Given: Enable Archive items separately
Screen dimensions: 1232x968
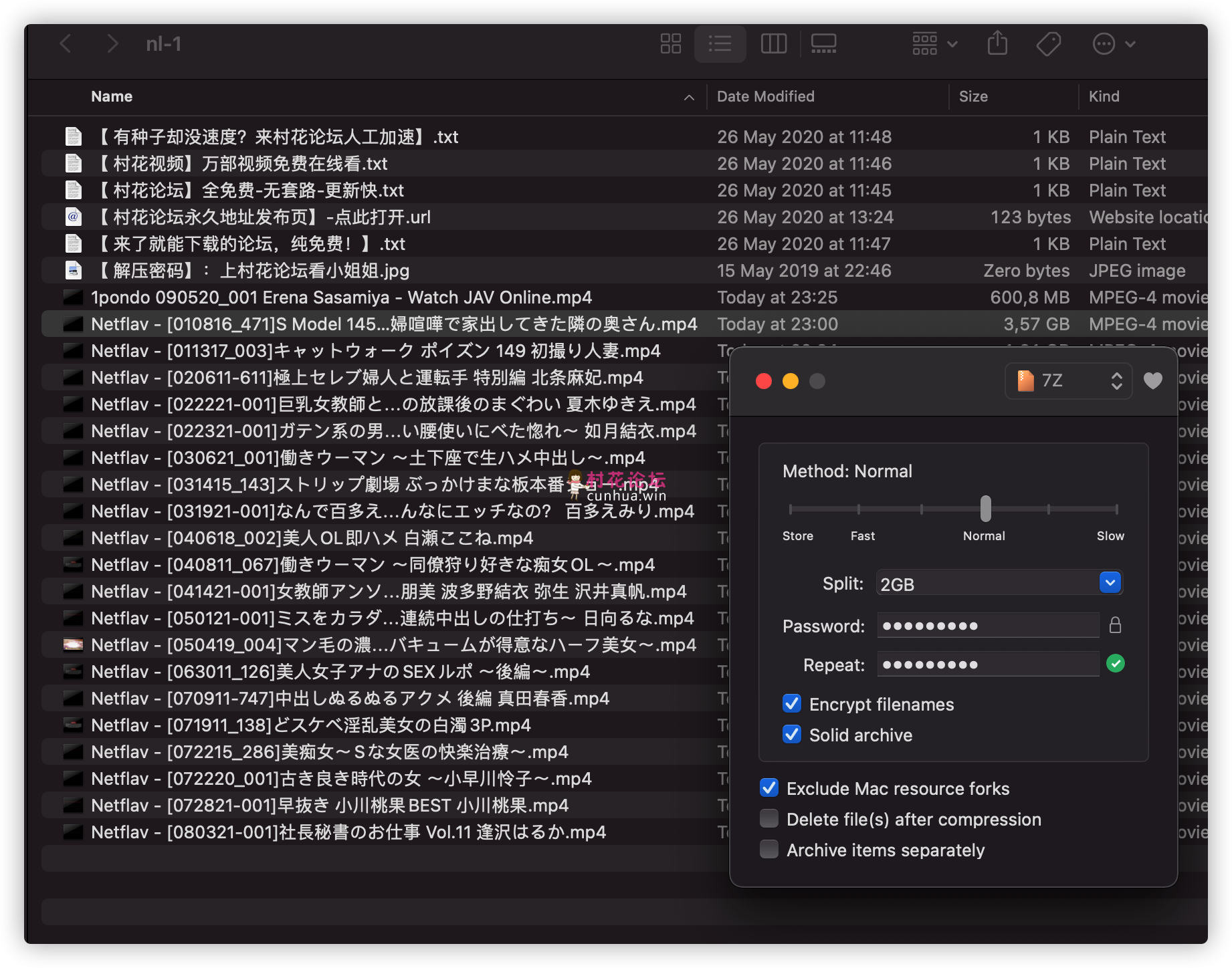Looking at the screenshot, I should 769,849.
